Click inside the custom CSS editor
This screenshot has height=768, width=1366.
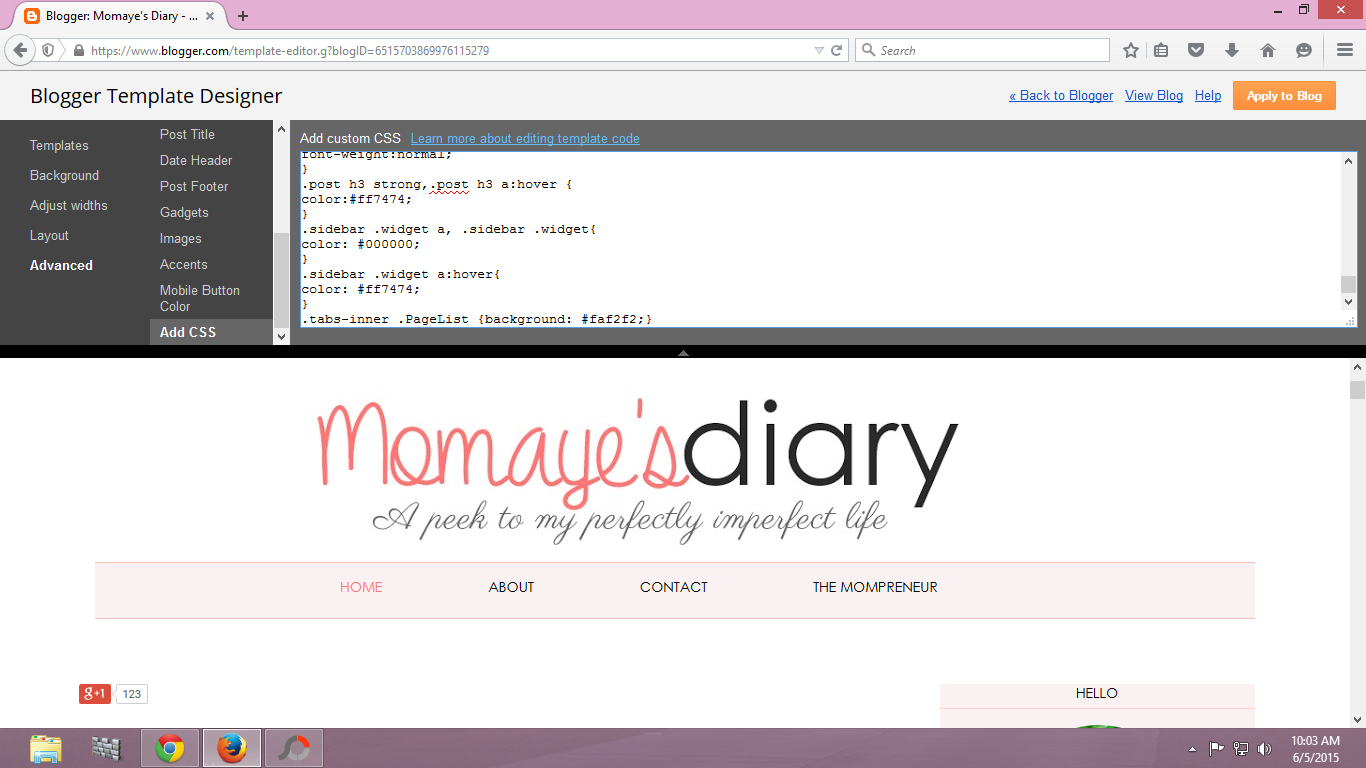[x=700, y=240]
